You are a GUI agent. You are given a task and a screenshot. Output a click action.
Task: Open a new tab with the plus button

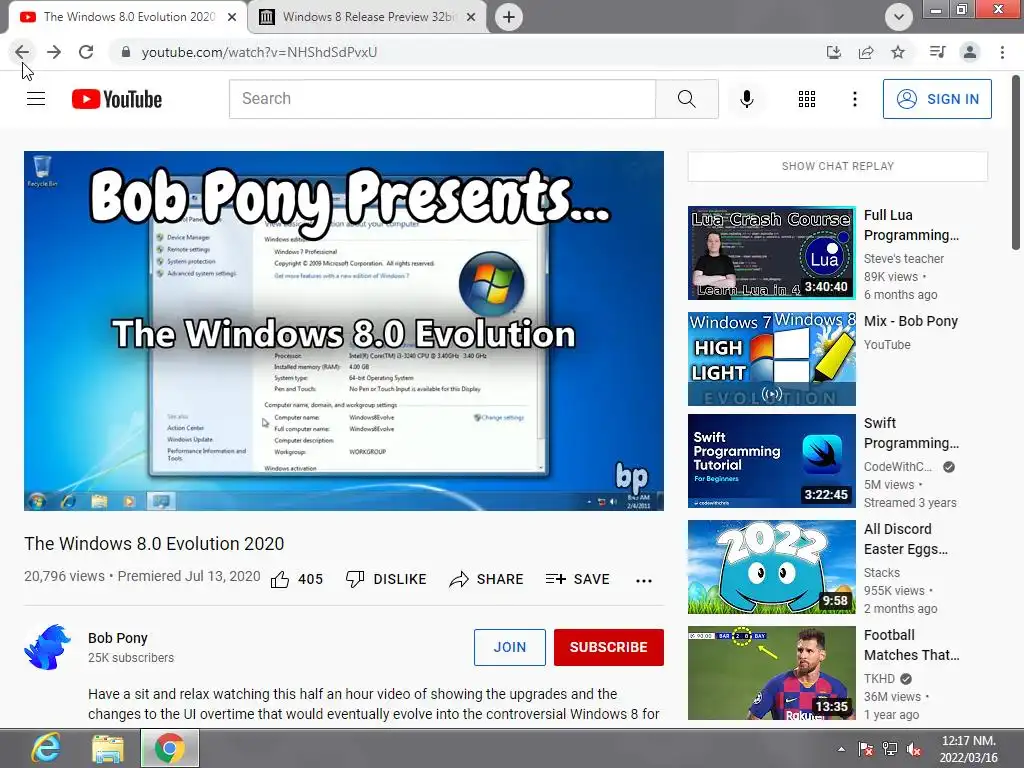[x=509, y=17]
